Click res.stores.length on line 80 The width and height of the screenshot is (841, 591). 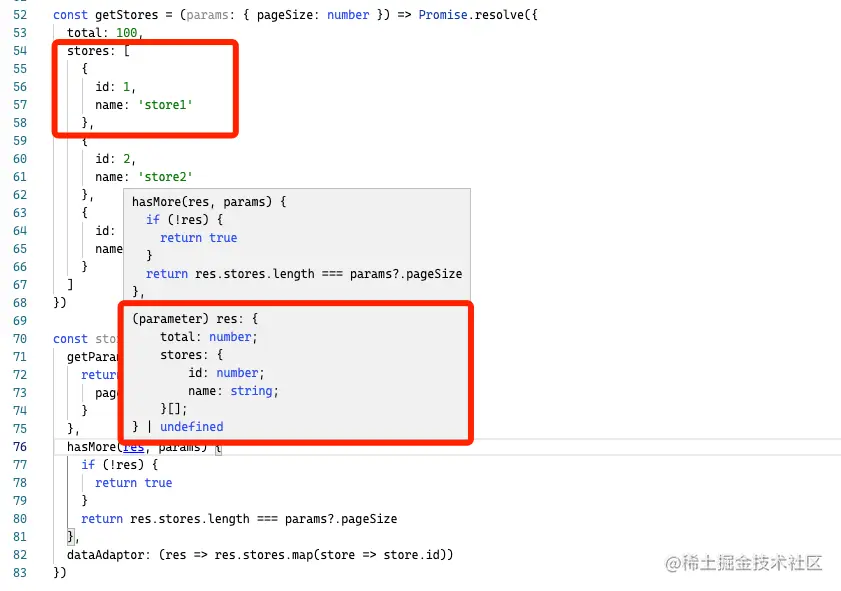pyautogui.click(x=190, y=519)
